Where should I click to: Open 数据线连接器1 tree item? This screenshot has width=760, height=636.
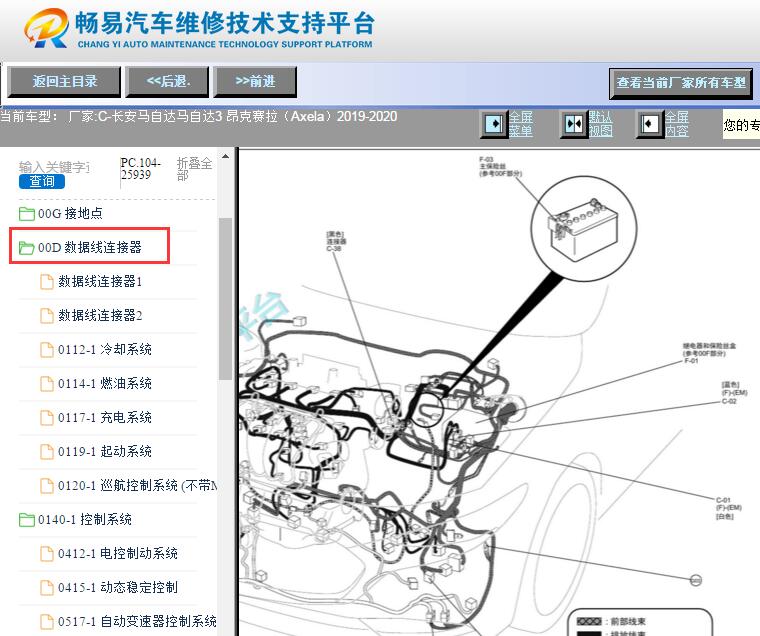pos(100,282)
